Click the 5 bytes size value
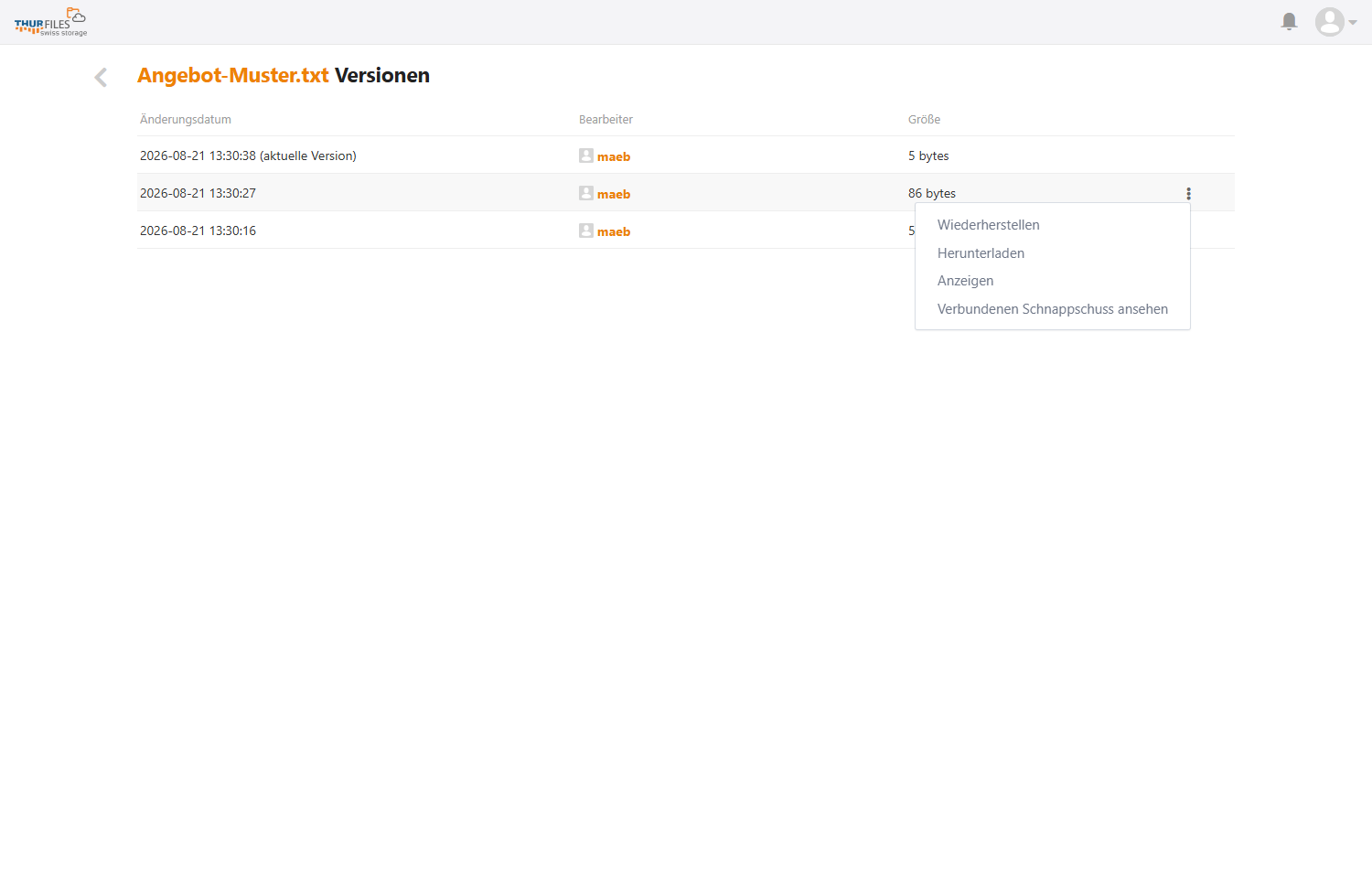1372x869 pixels. pos(928,156)
